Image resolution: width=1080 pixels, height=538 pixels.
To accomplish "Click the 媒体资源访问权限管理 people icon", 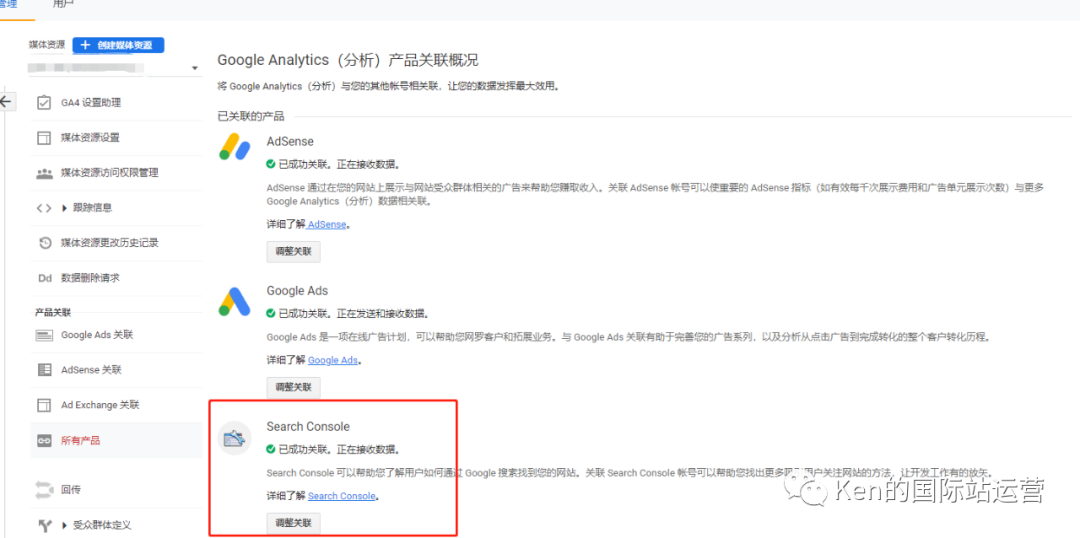I will 44,173.
